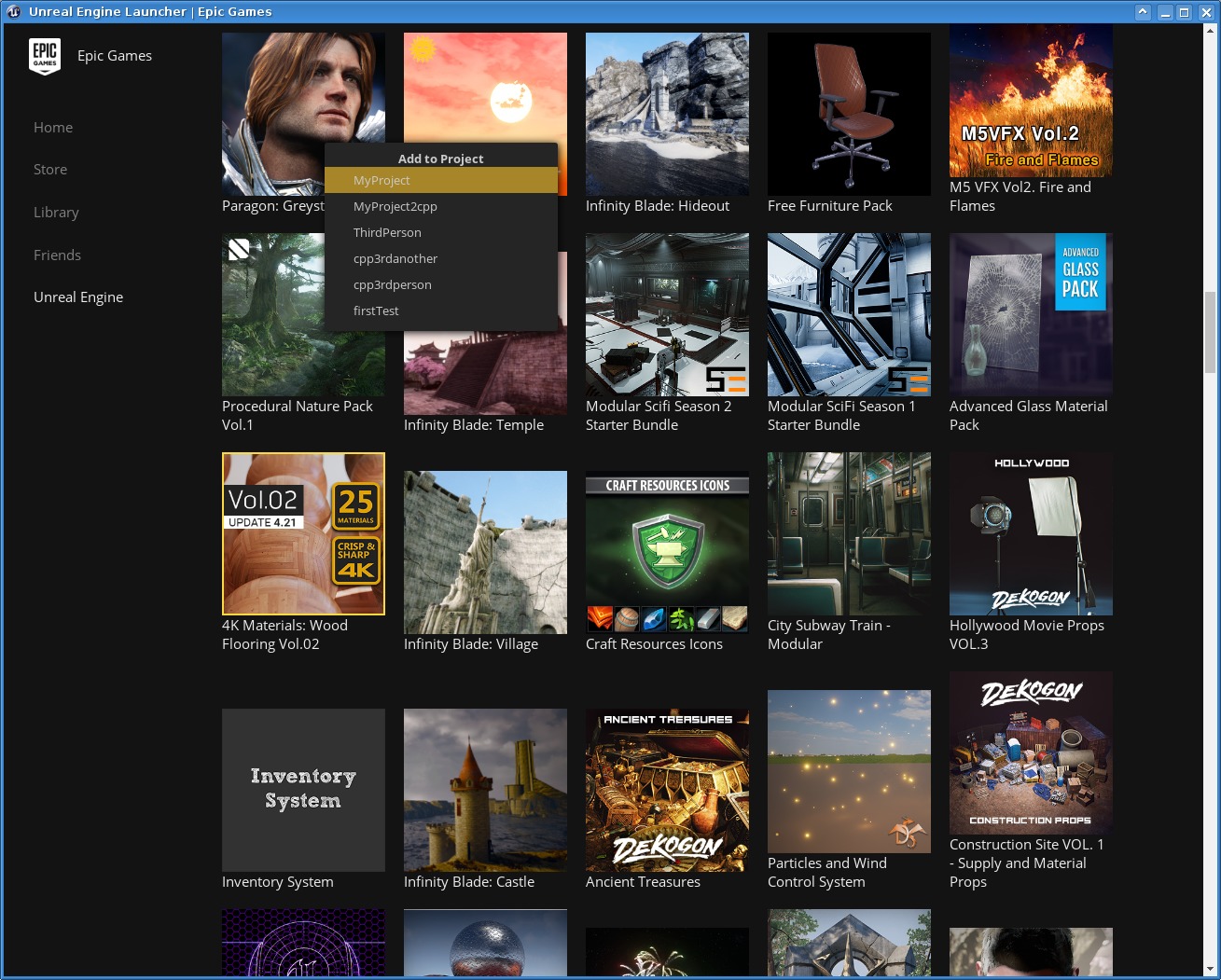Open Infinity Blade: Castle thumbnail

click(485, 790)
